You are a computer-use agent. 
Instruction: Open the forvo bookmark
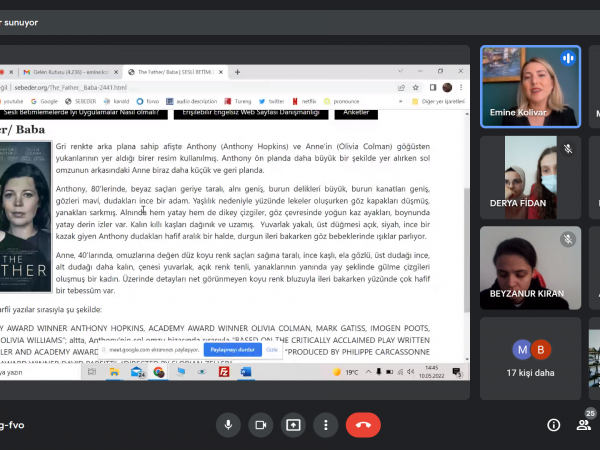point(148,101)
